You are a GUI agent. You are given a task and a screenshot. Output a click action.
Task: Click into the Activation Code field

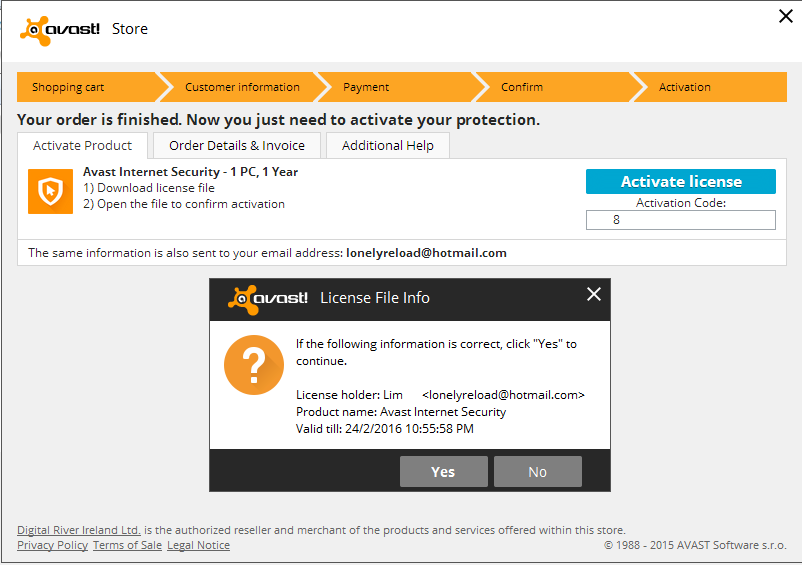pos(680,220)
